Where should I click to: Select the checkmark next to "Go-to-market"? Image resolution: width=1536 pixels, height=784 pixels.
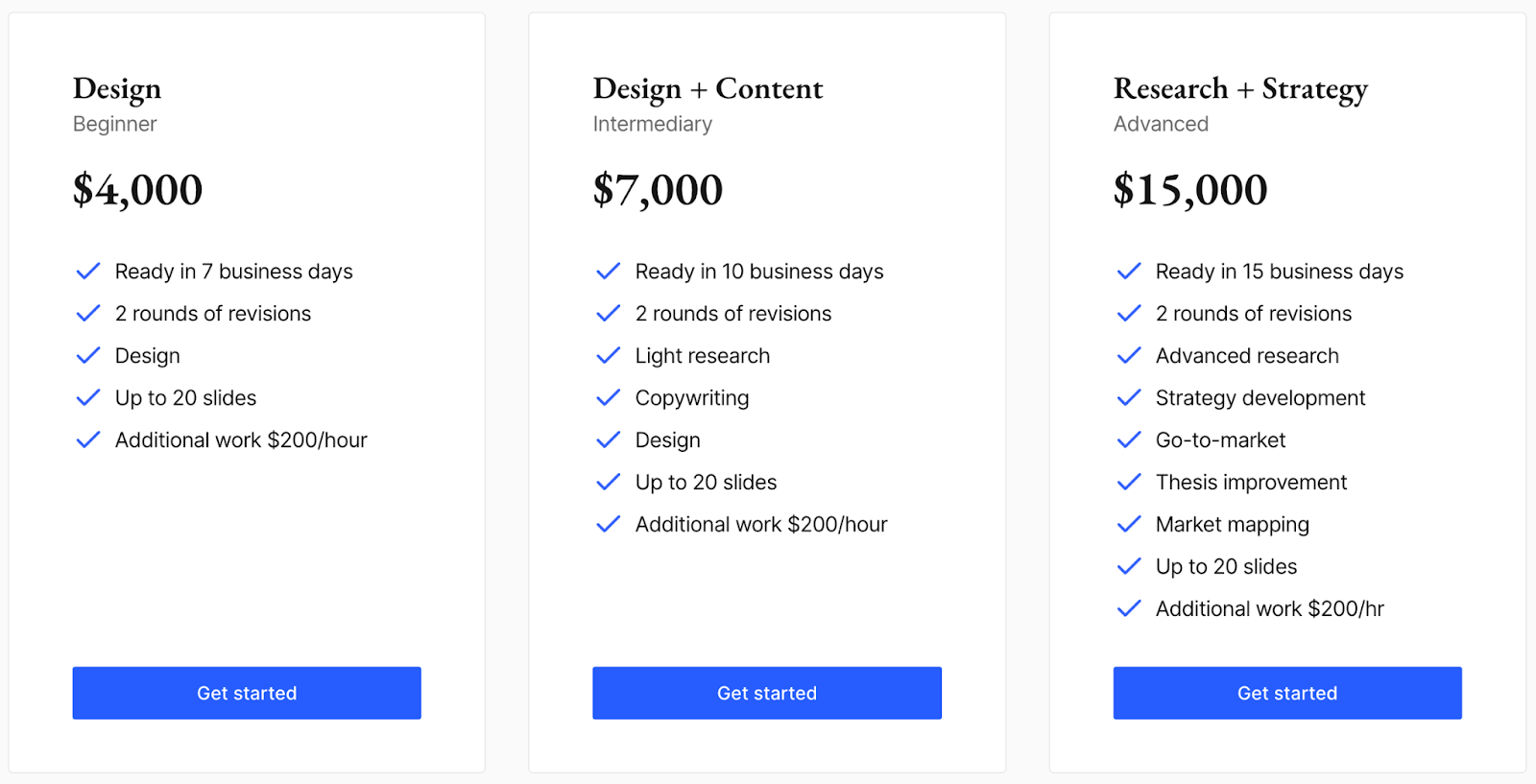coord(1128,440)
